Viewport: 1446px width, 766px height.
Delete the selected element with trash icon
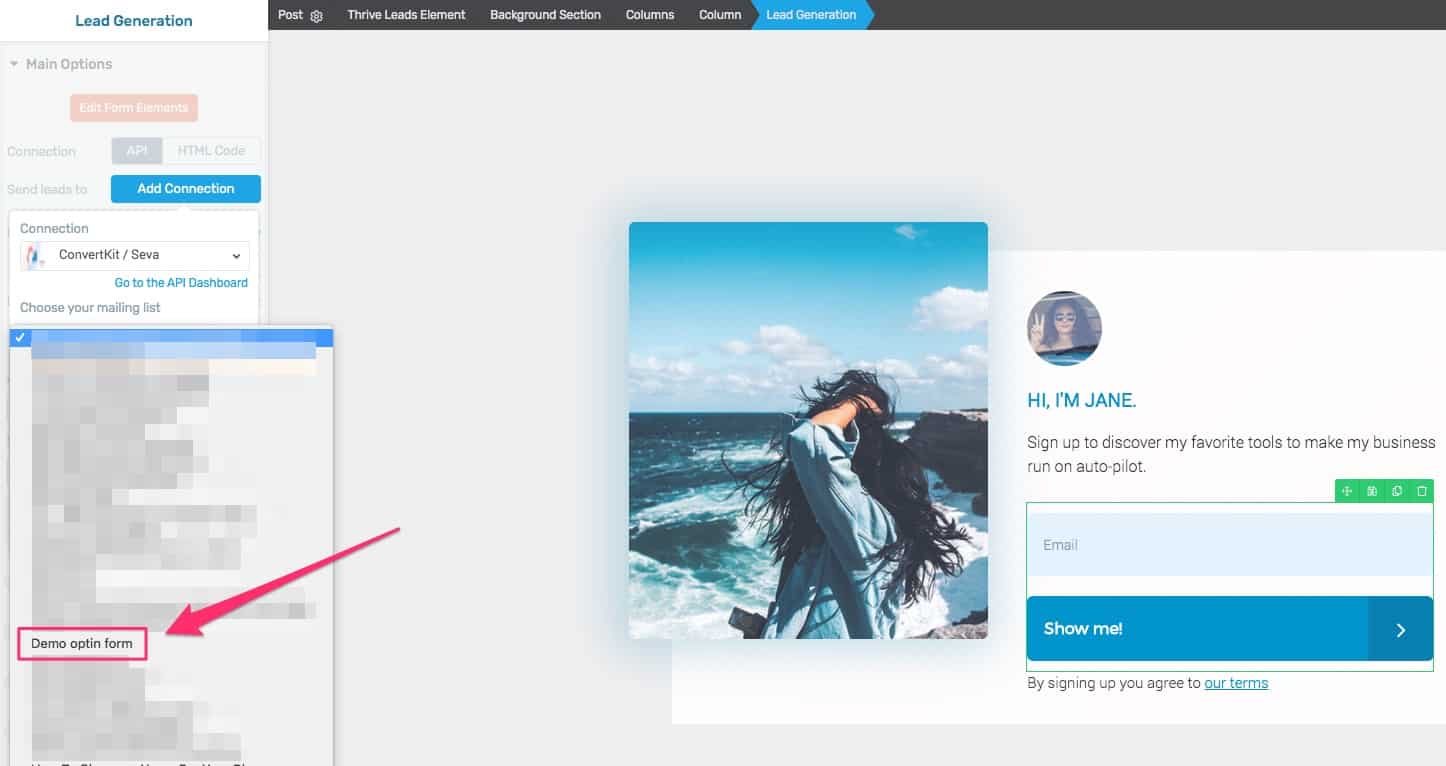click(1422, 491)
